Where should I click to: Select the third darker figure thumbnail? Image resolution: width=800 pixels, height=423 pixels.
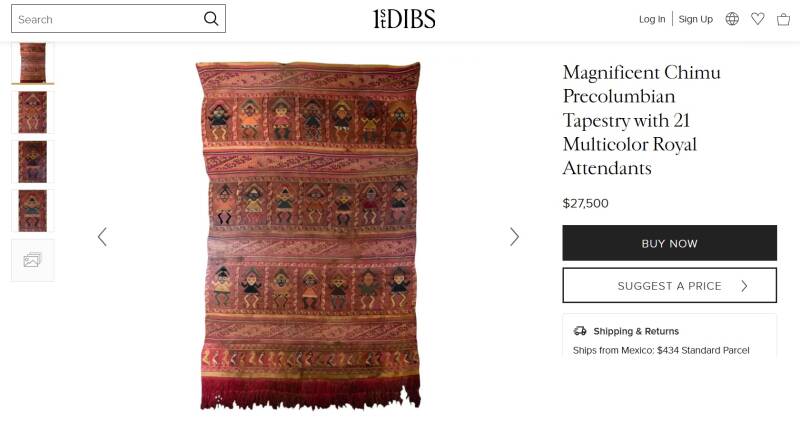[x=33, y=161]
